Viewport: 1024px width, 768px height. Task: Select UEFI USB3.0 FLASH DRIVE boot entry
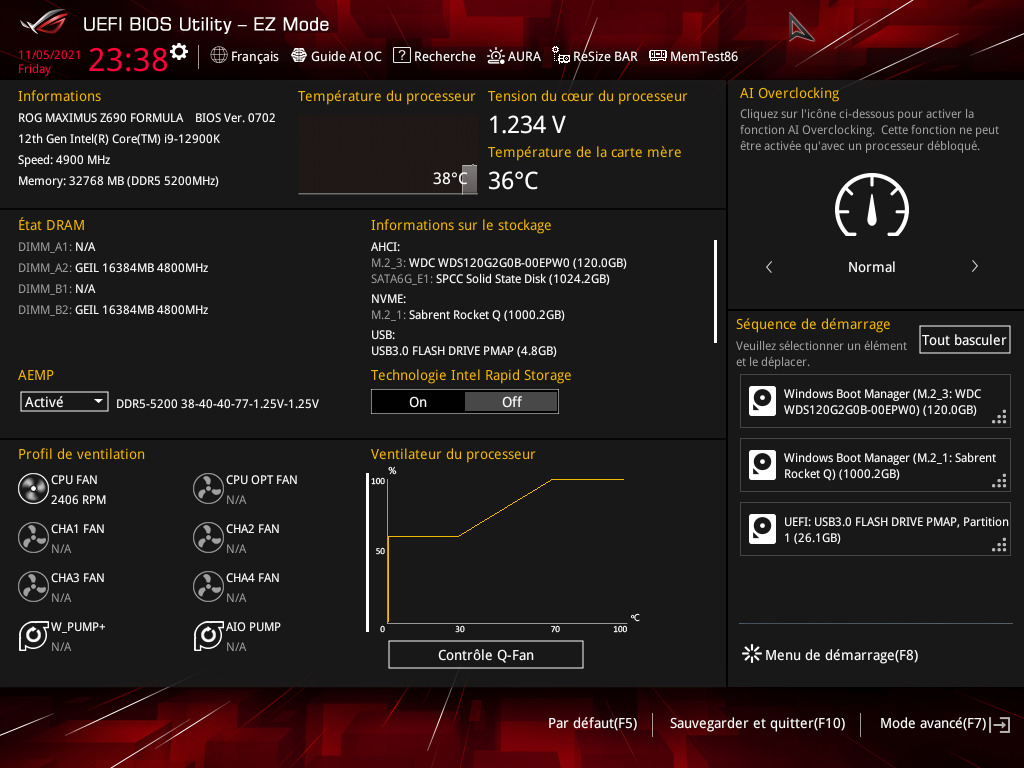(x=875, y=529)
